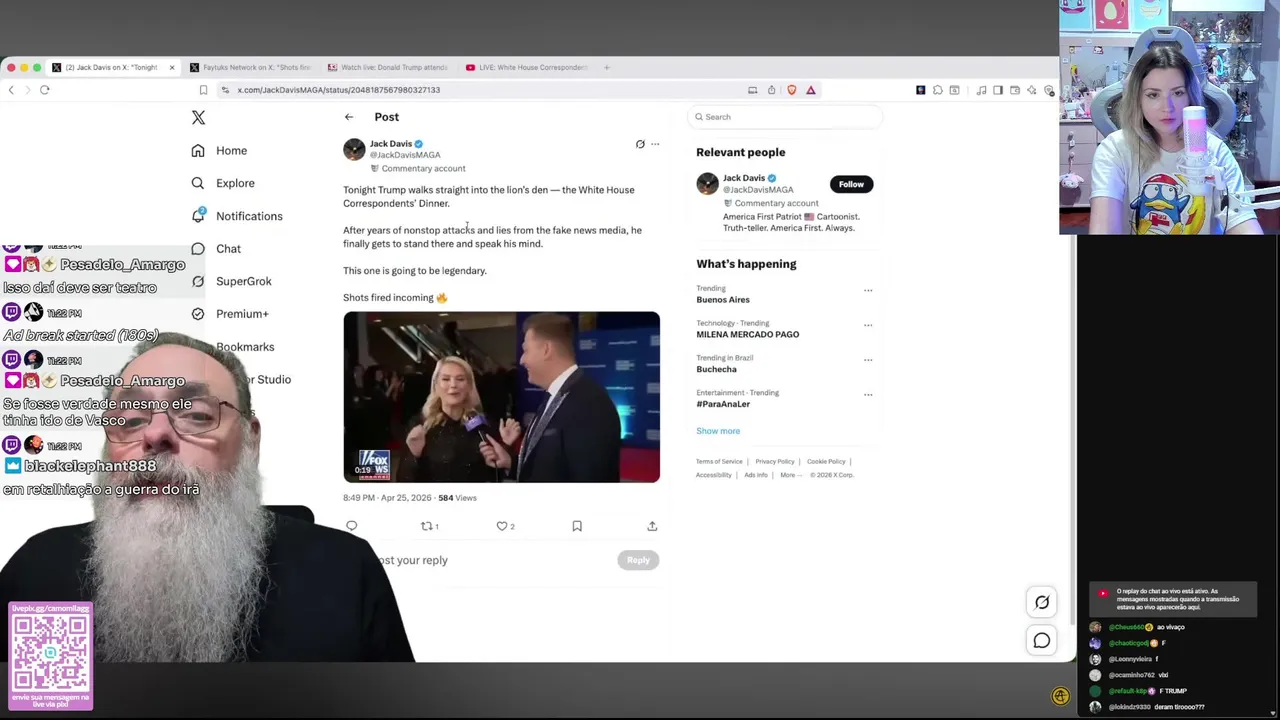Image resolution: width=1280 pixels, height=720 pixels.
Task: Open a new browser tab
Action: 607,67
